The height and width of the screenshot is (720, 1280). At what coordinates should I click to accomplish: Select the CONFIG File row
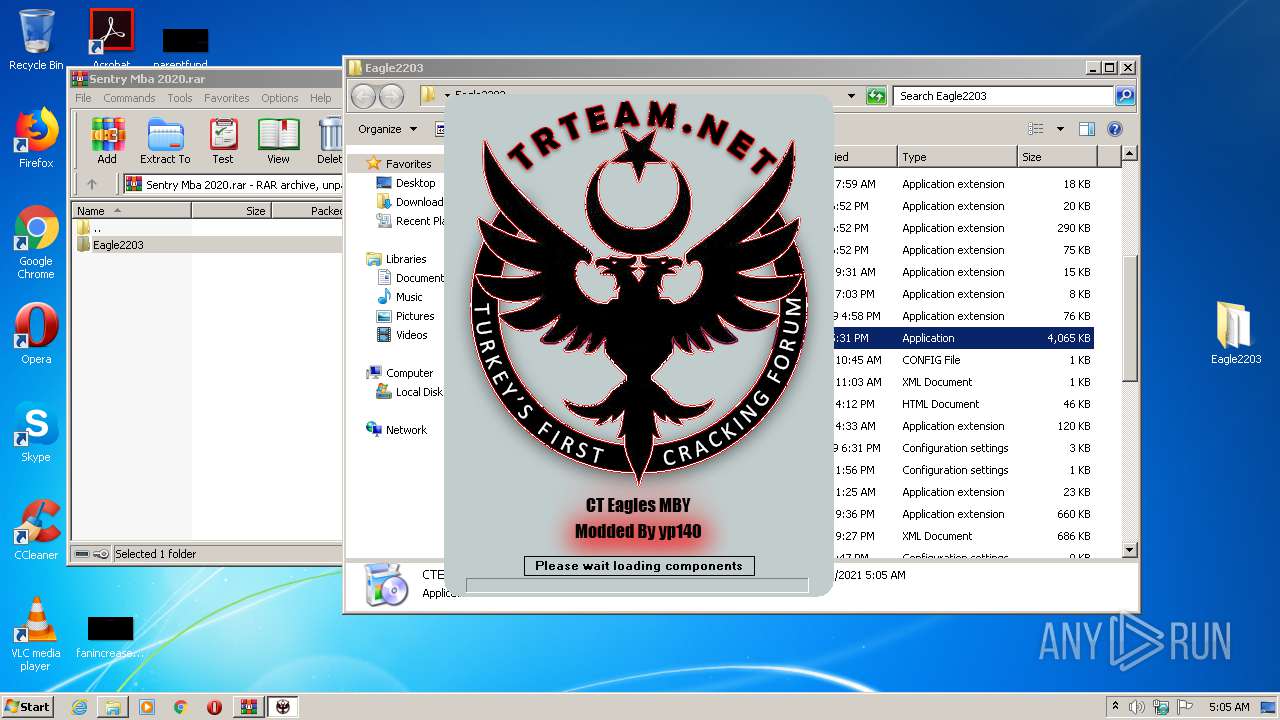click(x=964, y=360)
